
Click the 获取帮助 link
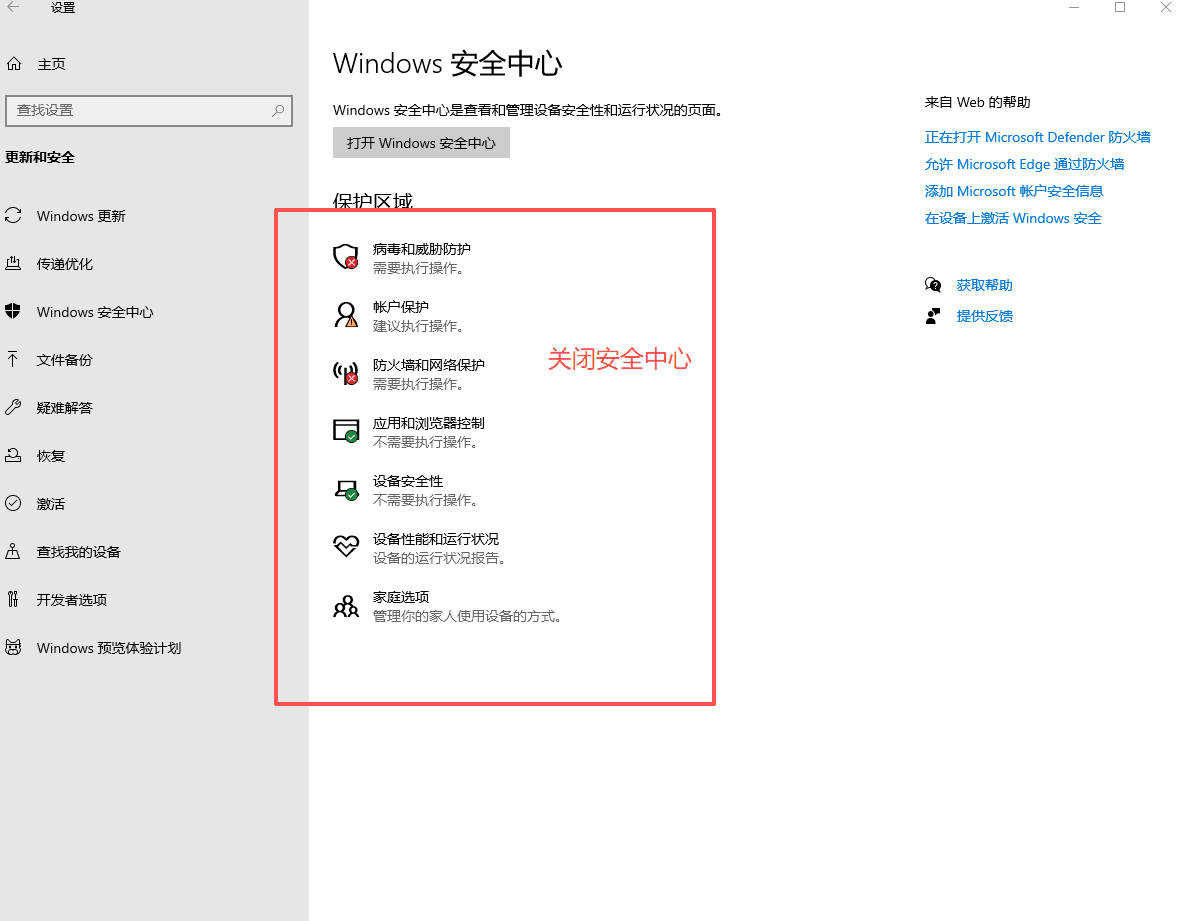984,285
